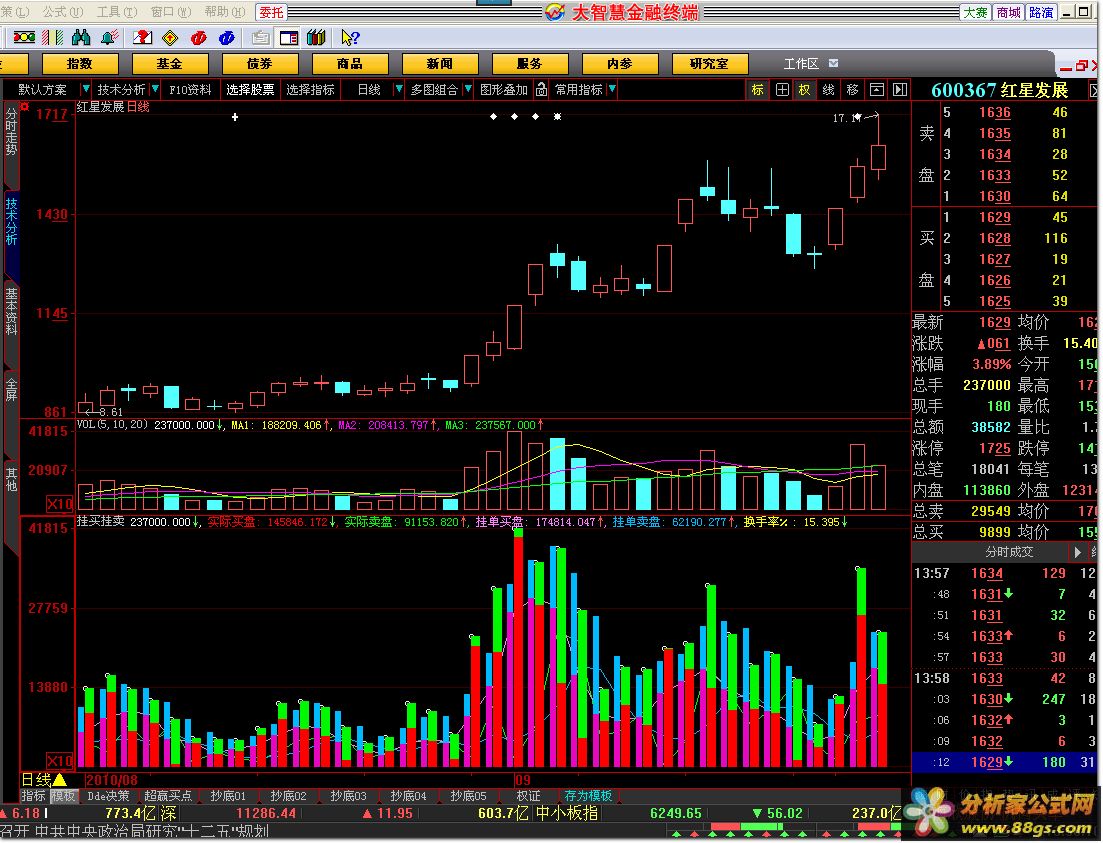The width and height of the screenshot is (1103, 843).
Task: Click the yellow triangle next to 日线
Action: 60,780
